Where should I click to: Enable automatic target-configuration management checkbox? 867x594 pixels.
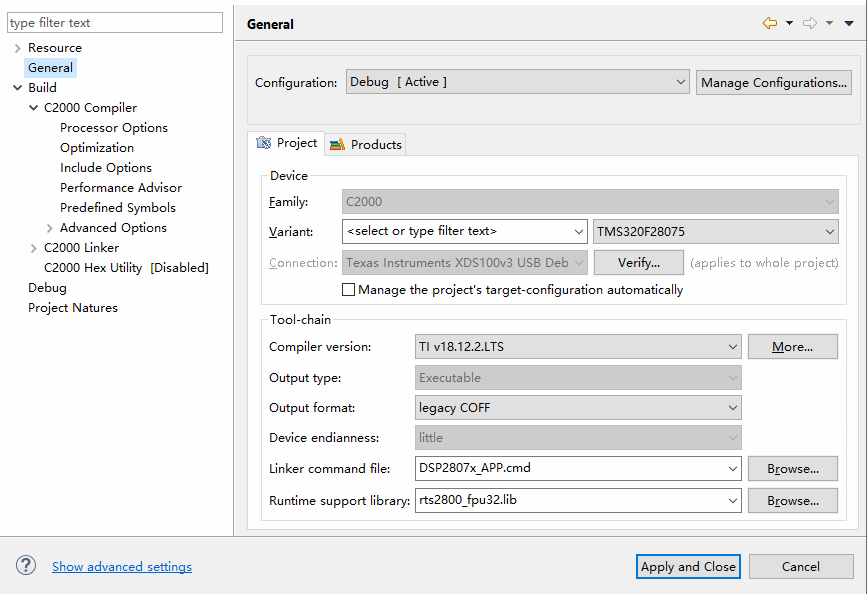[x=349, y=290]
